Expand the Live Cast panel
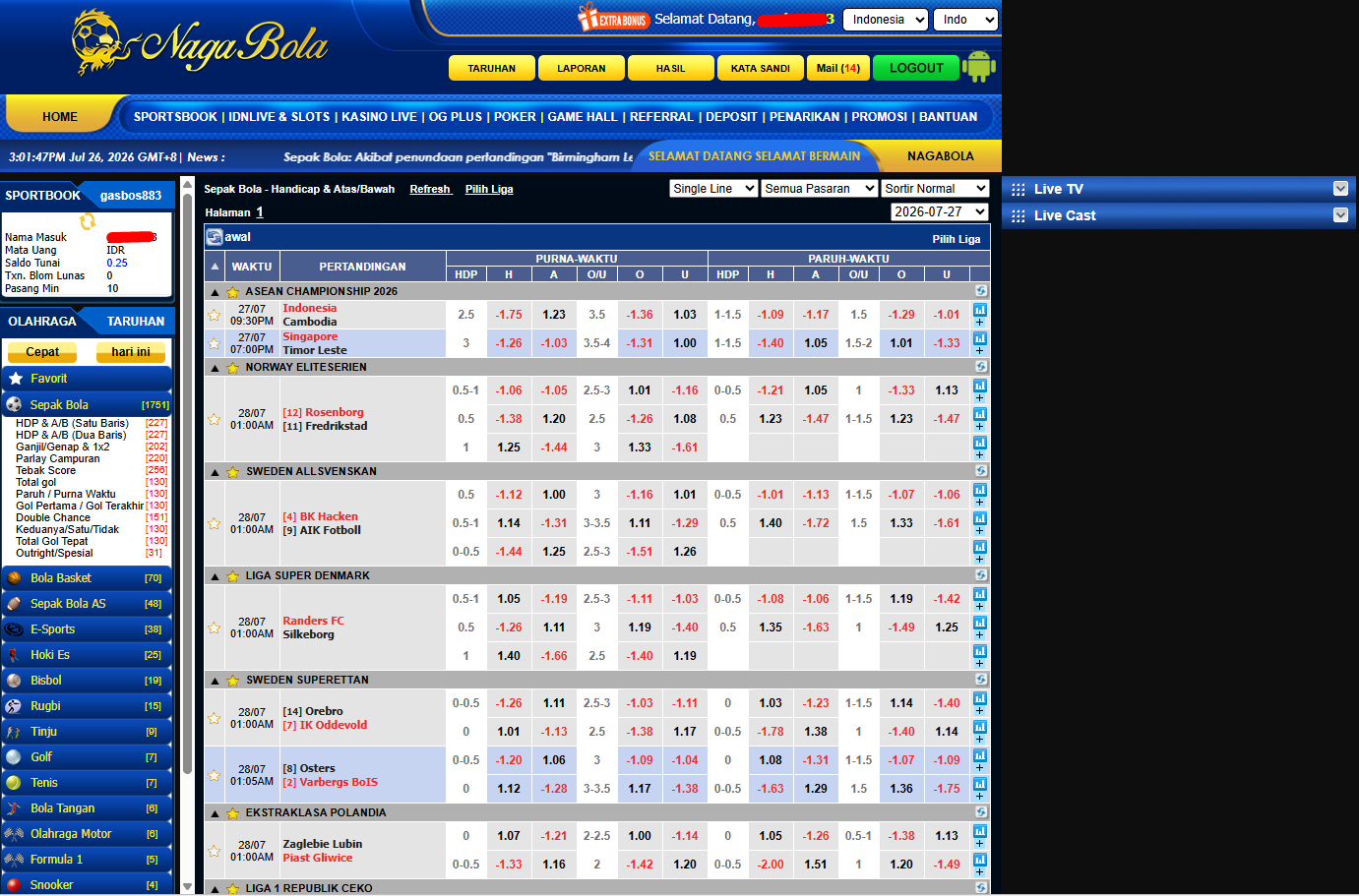 [x=1340, y=215]
